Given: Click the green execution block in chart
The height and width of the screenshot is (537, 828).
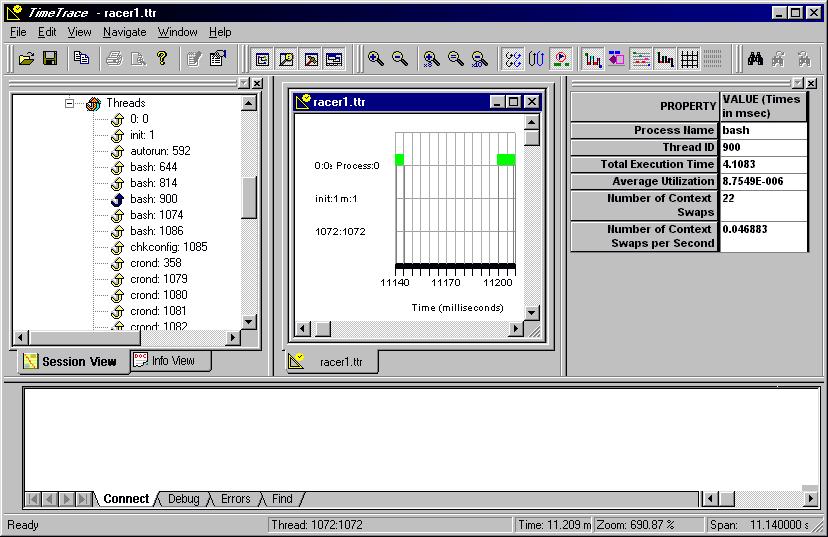Looking at the screenshot, I should click(x=506, y=160).
